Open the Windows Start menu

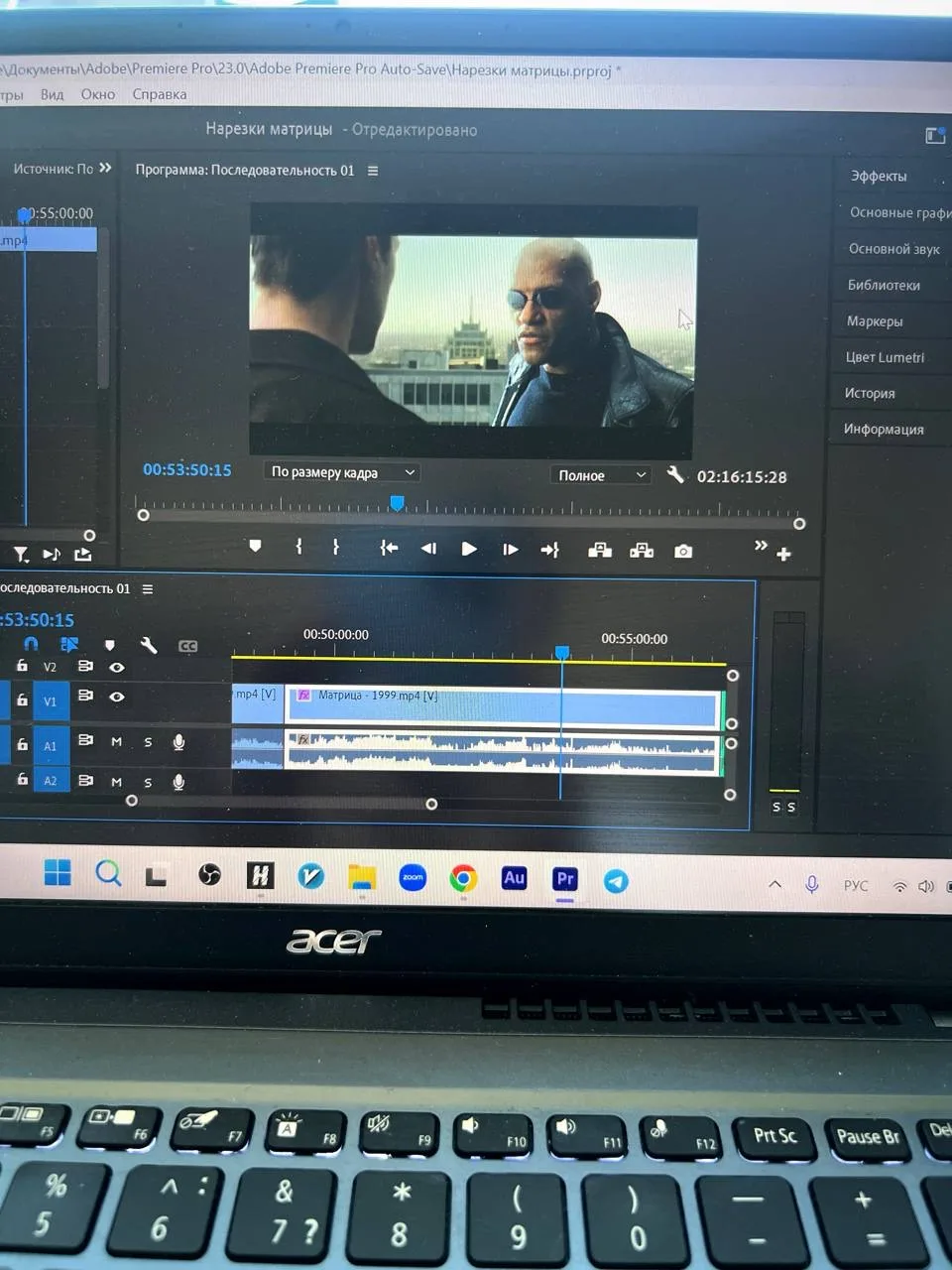coord(58,872)
